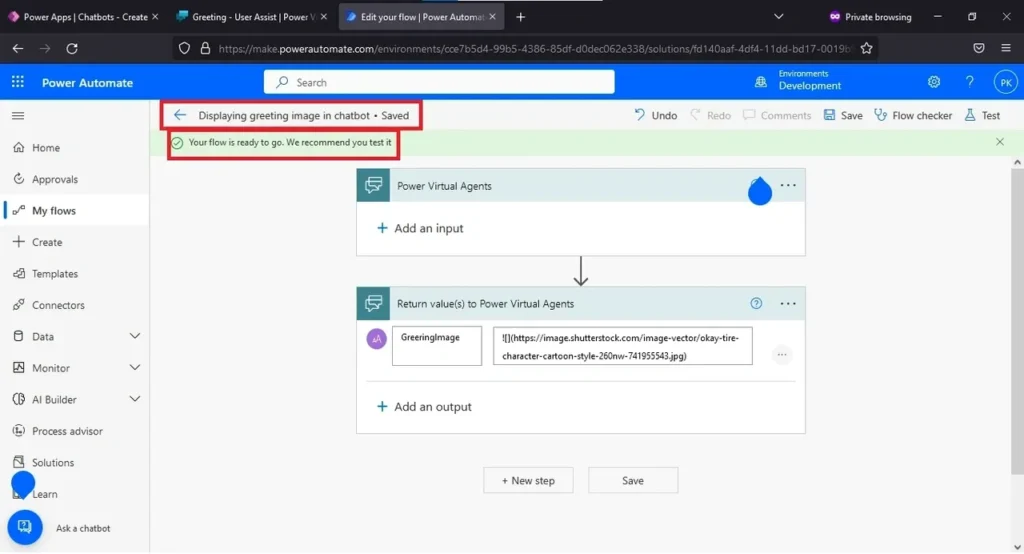Go back using the flow title arrow
Viewport: 1024px width, 554px height.
coord(180,115)
